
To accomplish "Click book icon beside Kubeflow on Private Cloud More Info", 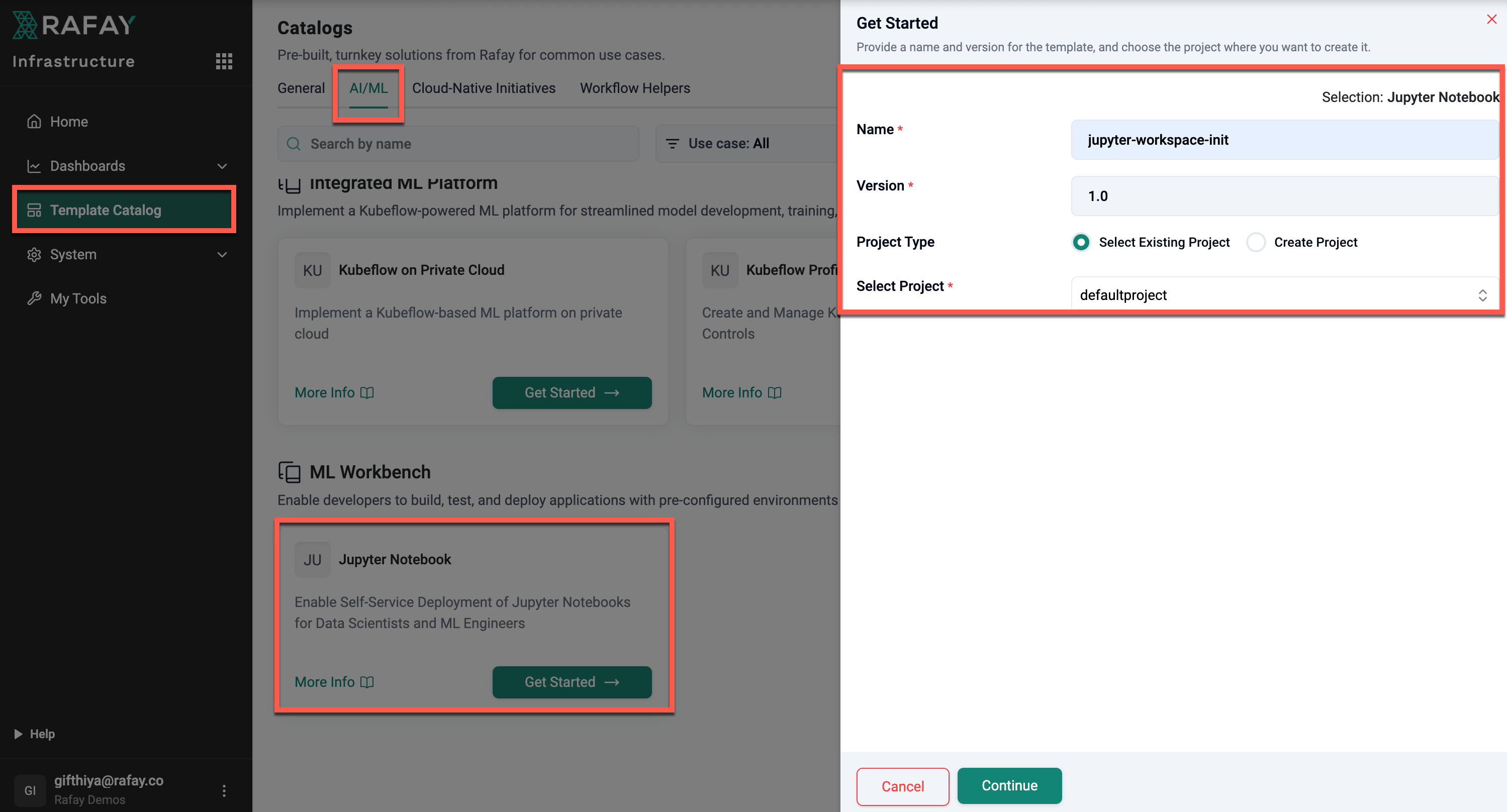I will [367, 393].
